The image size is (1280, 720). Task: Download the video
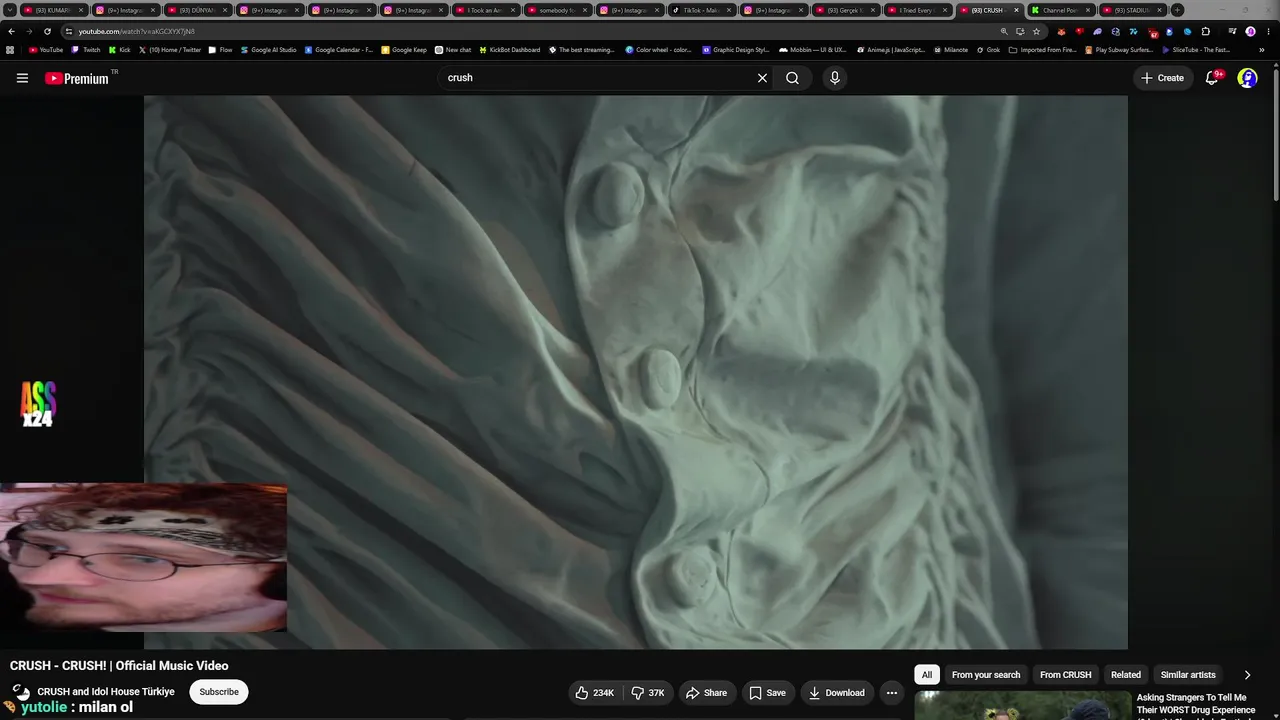point(837,693)
